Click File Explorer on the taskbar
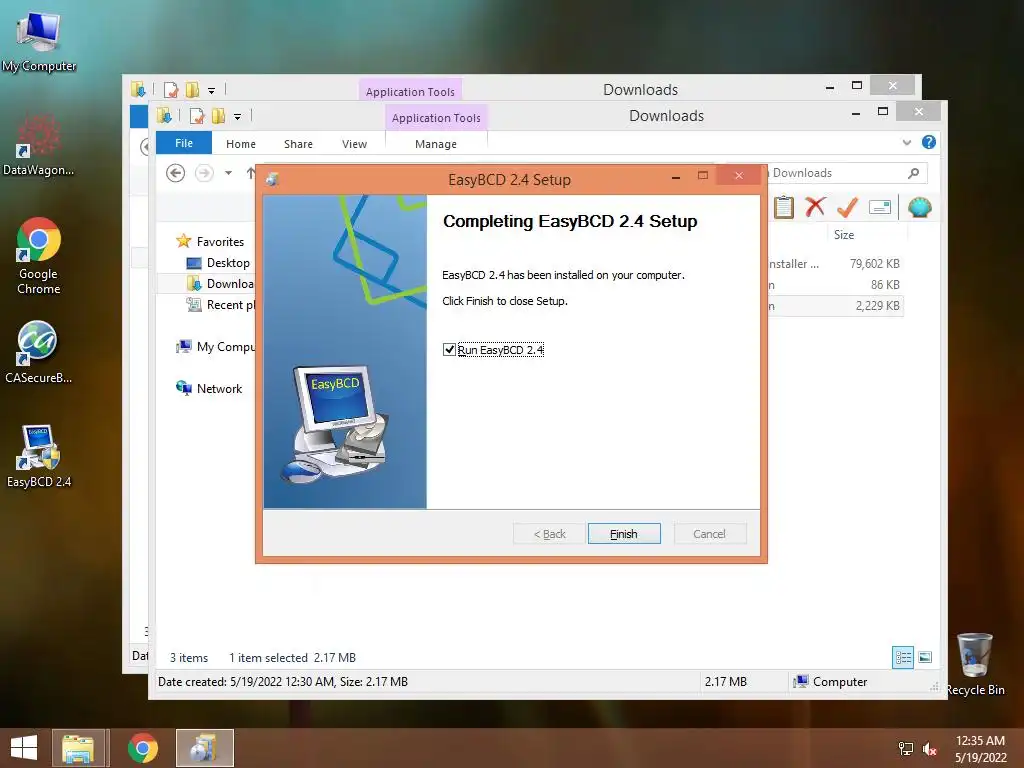Screen dimensions: 1024x768 point(78,748)
